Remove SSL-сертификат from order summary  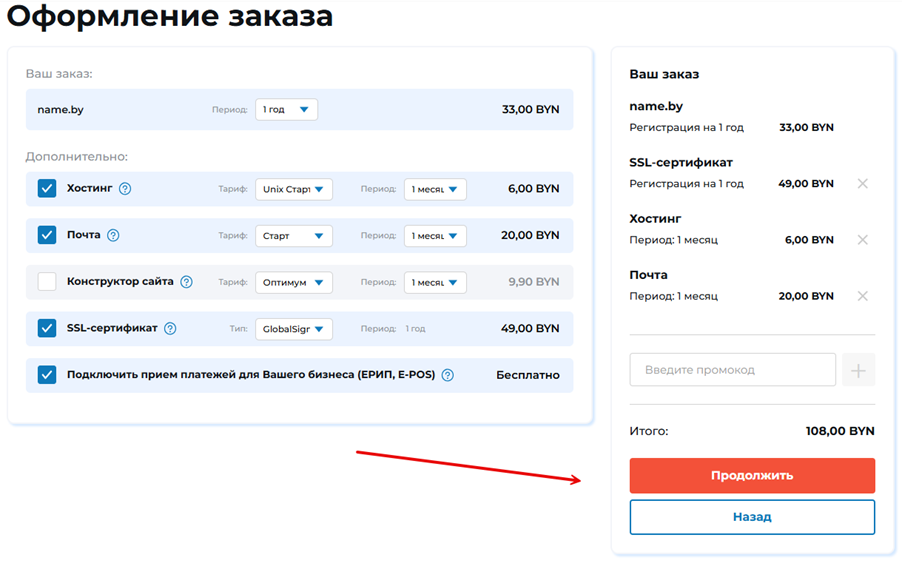[x=862, y=184]
